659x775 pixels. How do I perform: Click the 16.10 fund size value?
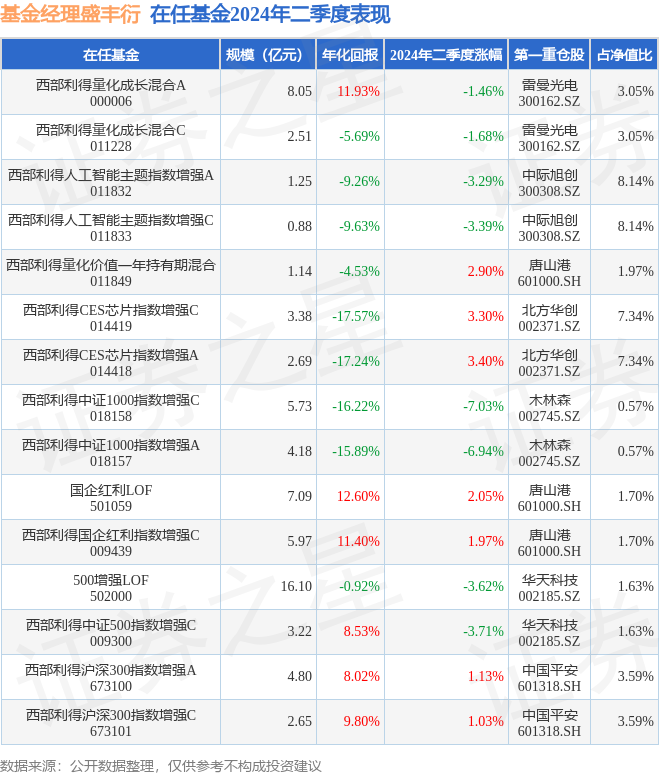(297, 586)
